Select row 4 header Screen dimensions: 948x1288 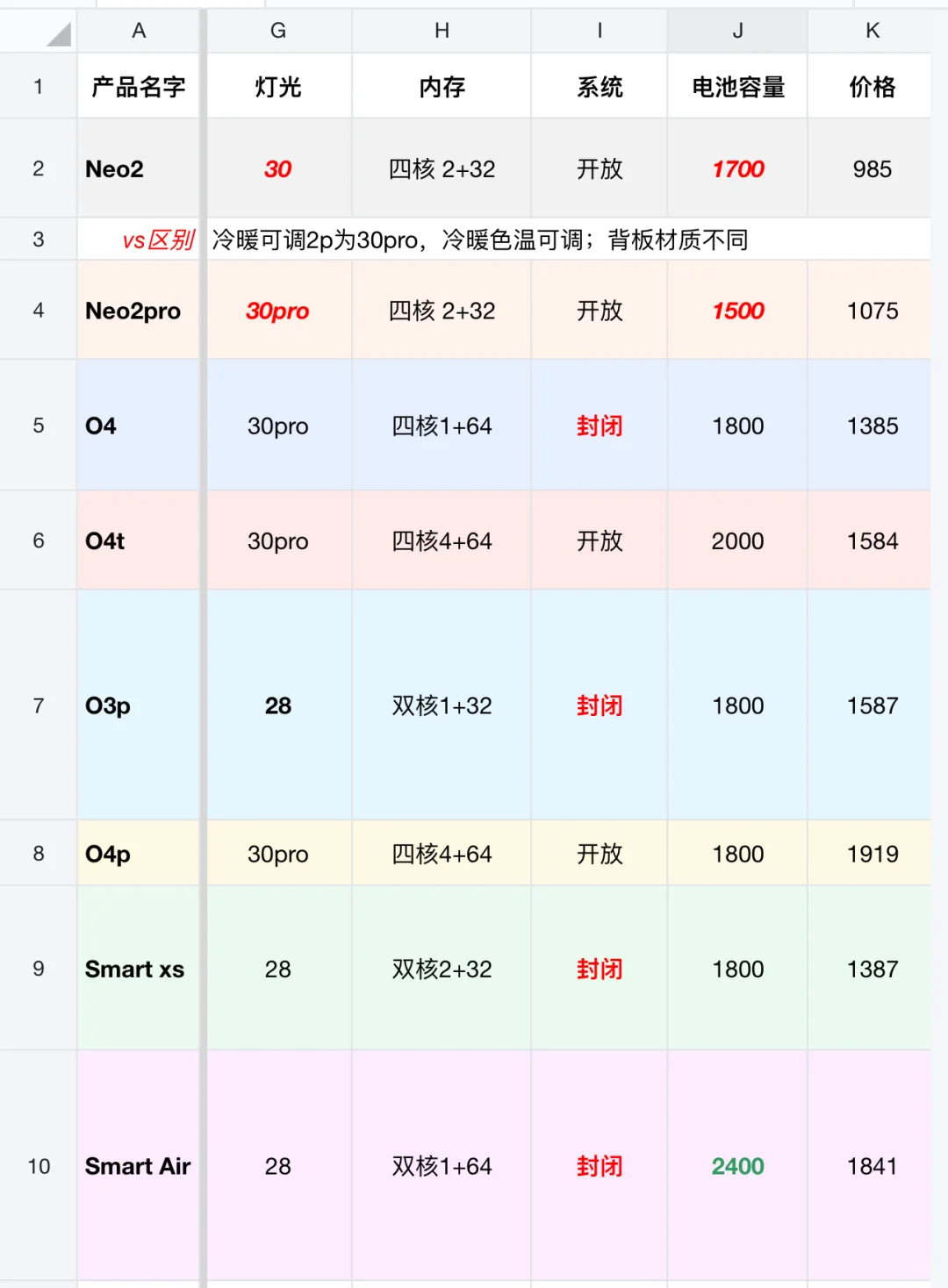pyautogui.click(x=38, y=311)
